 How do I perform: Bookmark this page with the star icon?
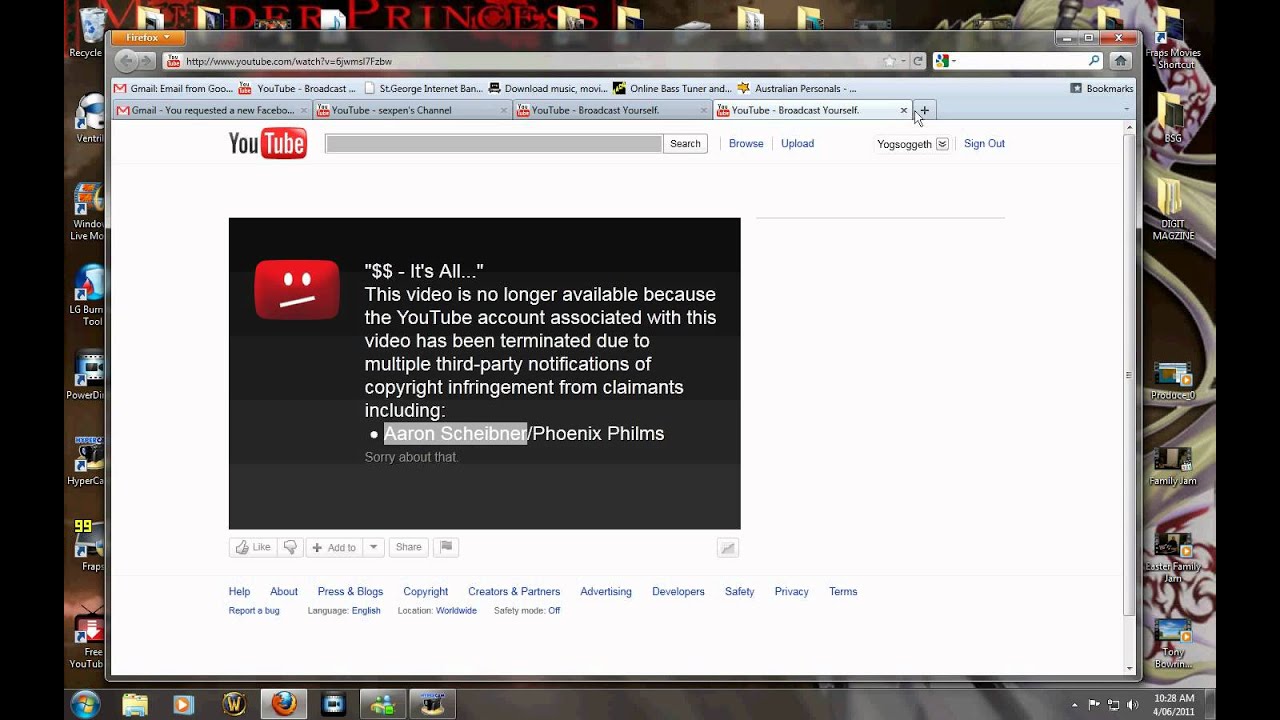click(889, 61)
